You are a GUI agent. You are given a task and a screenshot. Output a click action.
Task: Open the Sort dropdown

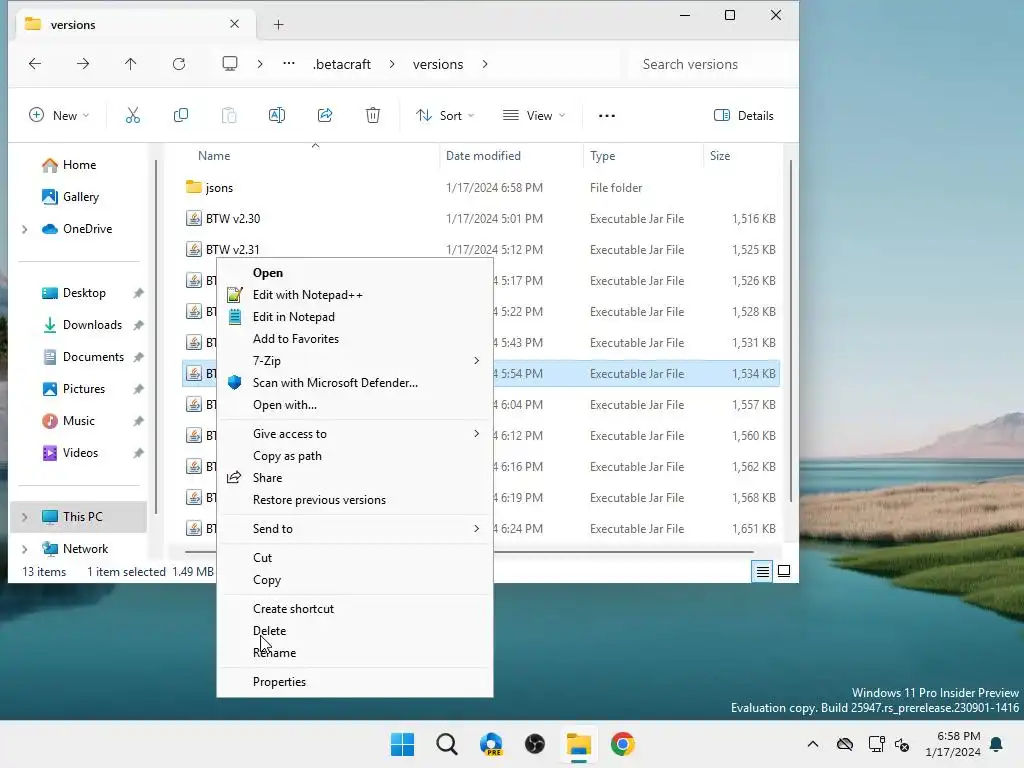click(x=445, y=116)
